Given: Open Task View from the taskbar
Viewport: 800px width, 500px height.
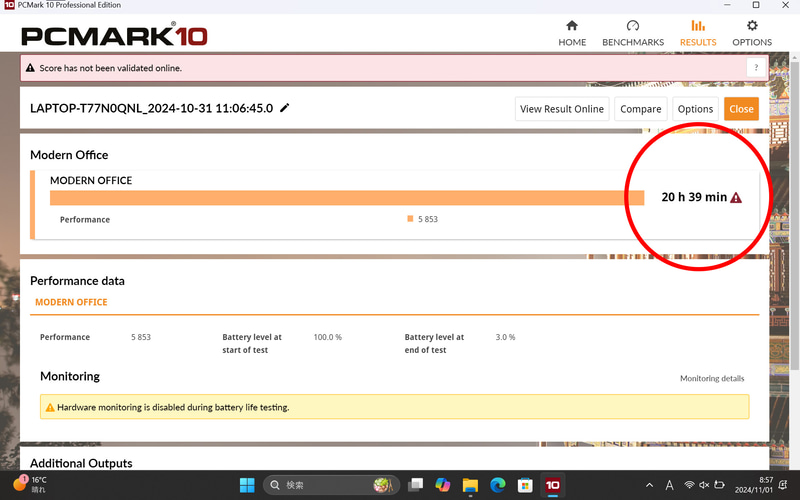Looking at the screenshot, I should click(416, 485).
